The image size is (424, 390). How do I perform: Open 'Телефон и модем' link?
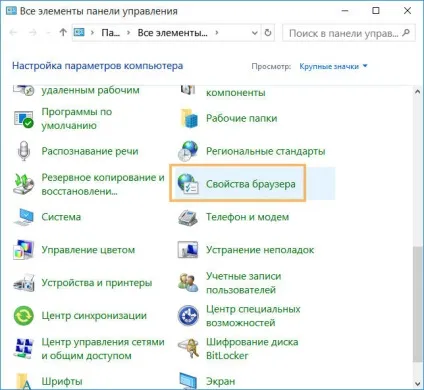pyautogui.click(x=247, y=217)
